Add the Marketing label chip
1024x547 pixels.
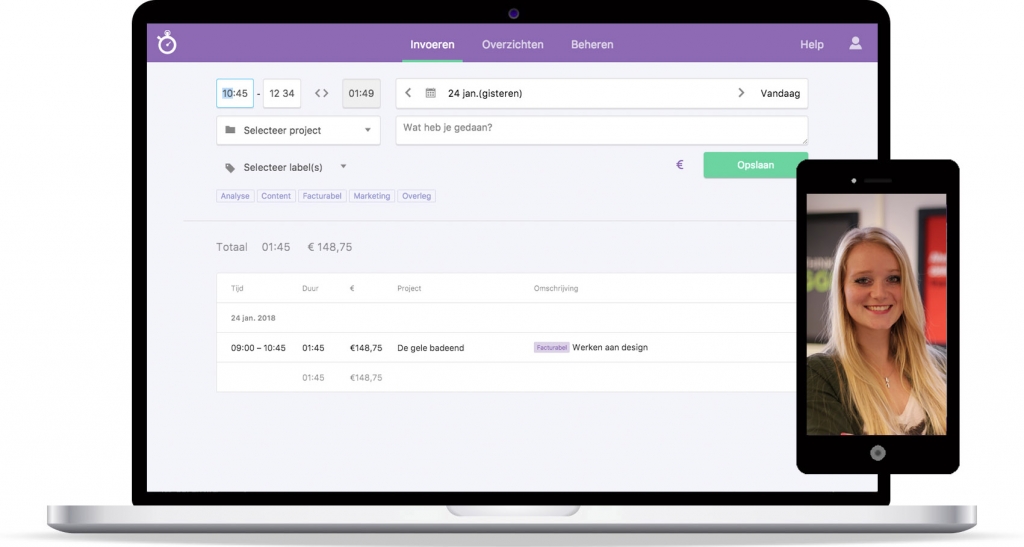tap(372, 196)
